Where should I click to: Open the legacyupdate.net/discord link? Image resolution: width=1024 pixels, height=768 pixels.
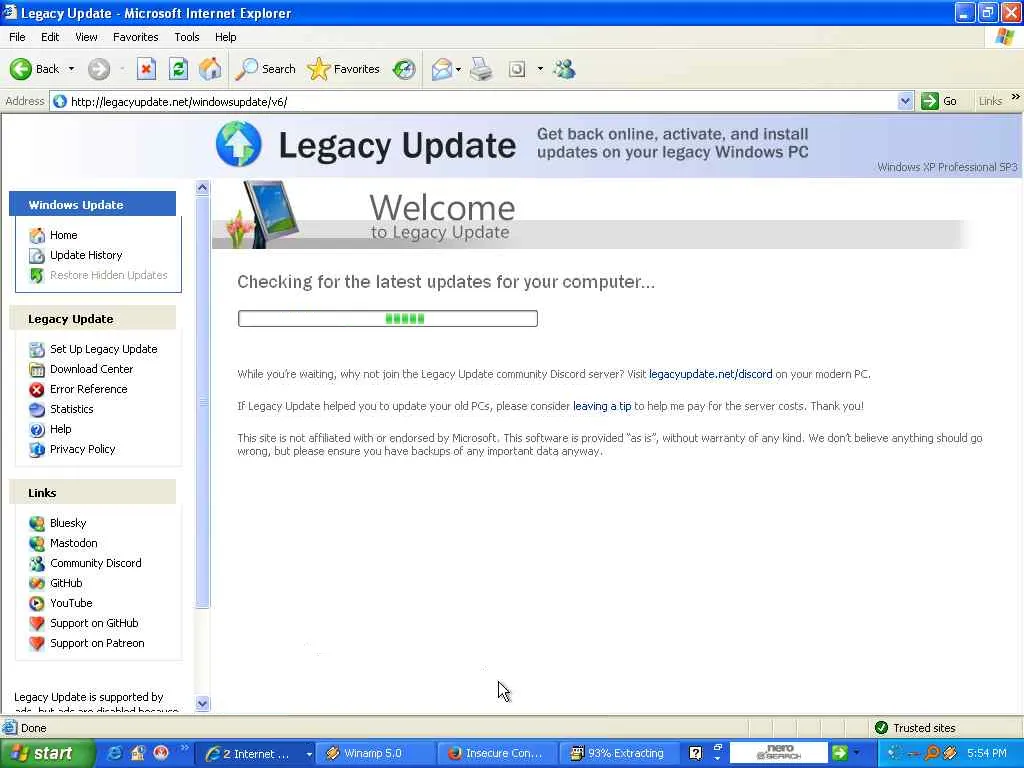point(711,374)
